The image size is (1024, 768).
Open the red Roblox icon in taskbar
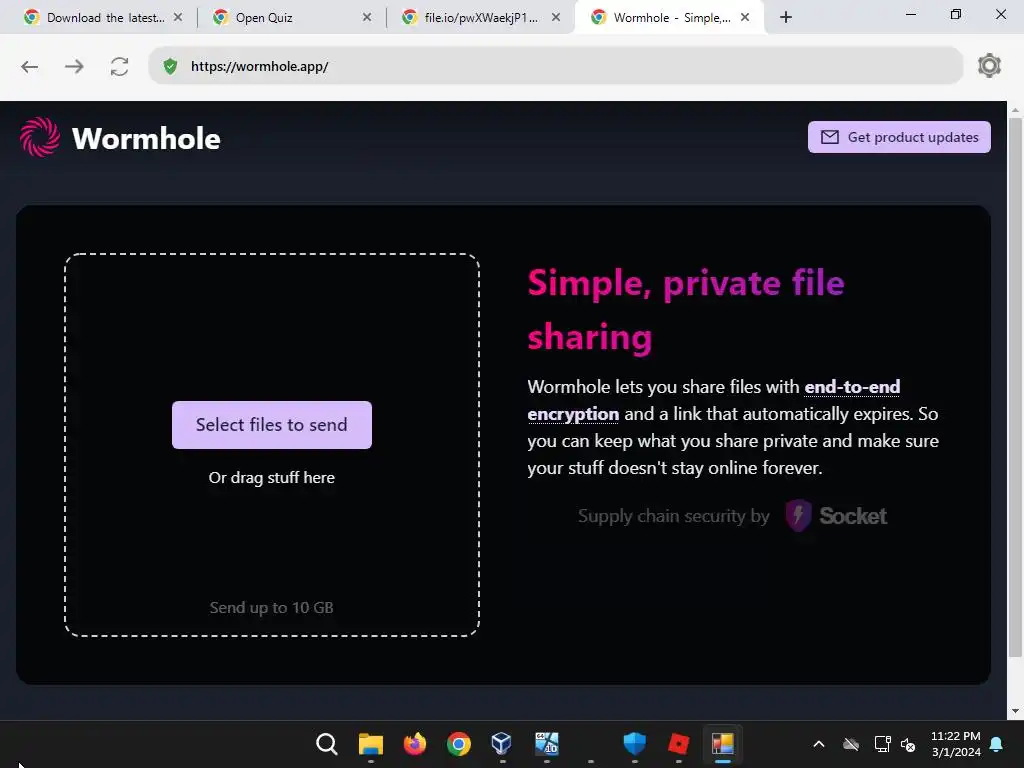(679, 744)
